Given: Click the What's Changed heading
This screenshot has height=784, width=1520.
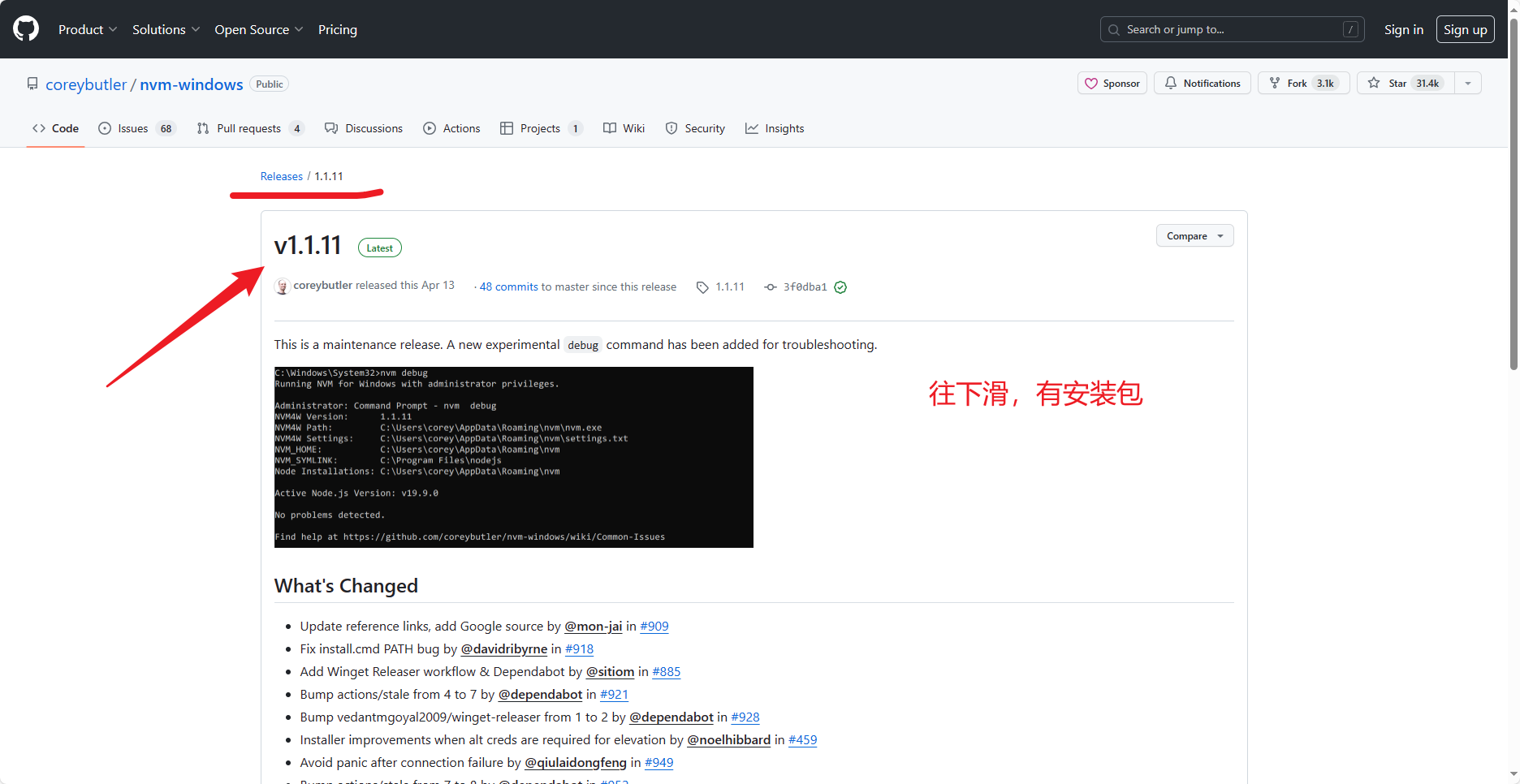Looking at the screenshot, I should 346,586.
